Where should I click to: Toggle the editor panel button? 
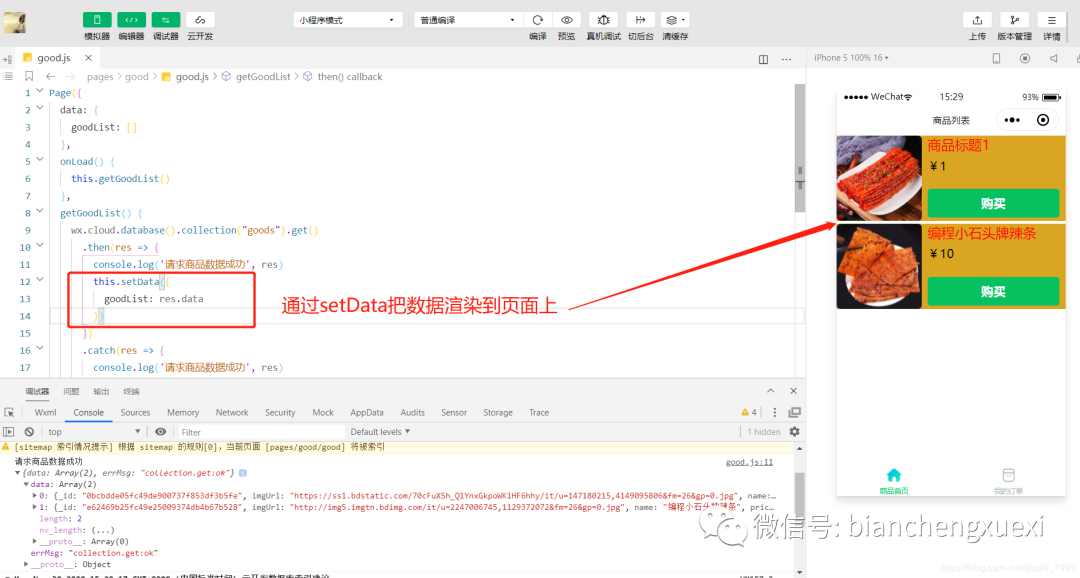point(132,20)
